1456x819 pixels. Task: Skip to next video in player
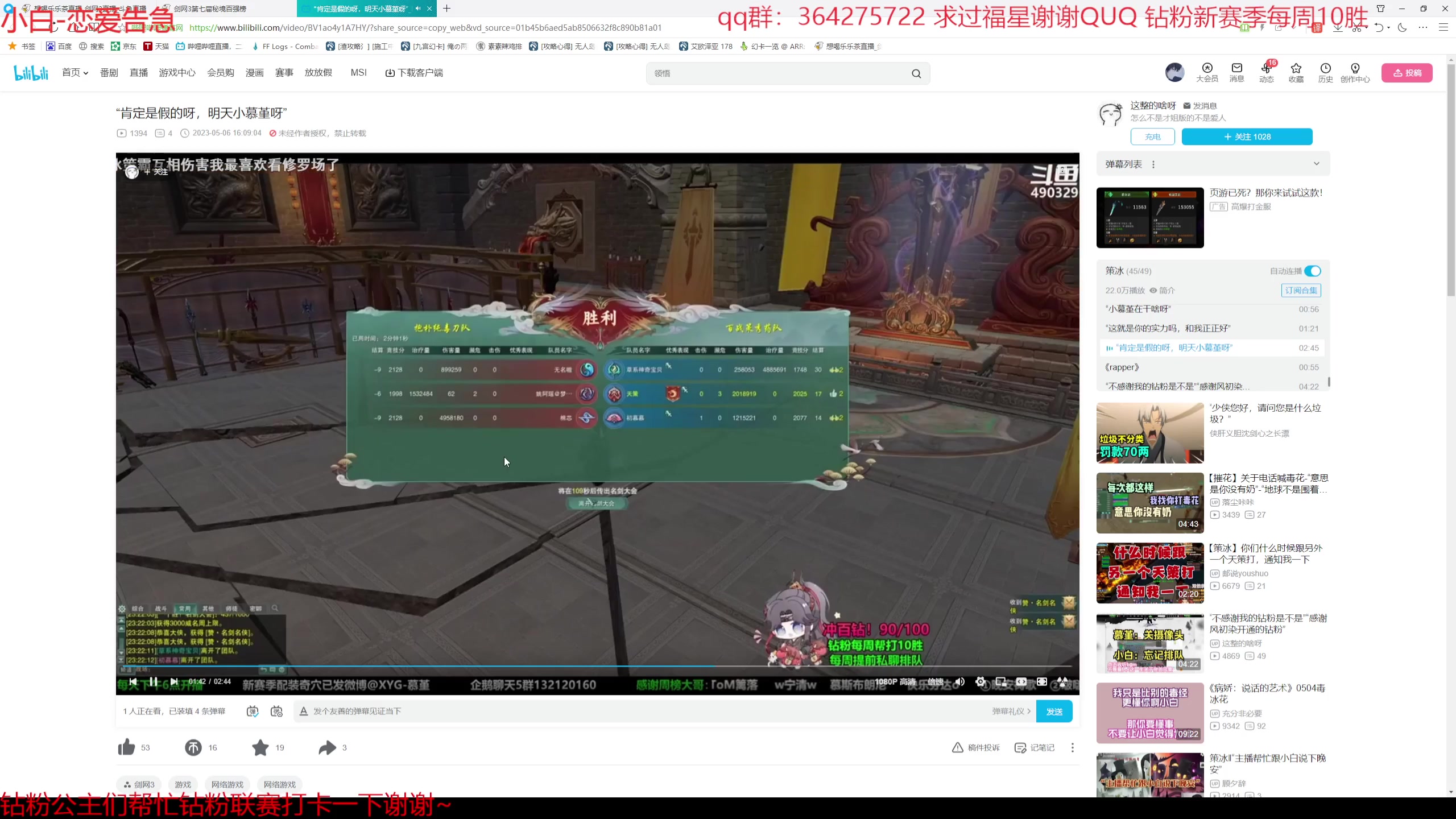[174, 681]
